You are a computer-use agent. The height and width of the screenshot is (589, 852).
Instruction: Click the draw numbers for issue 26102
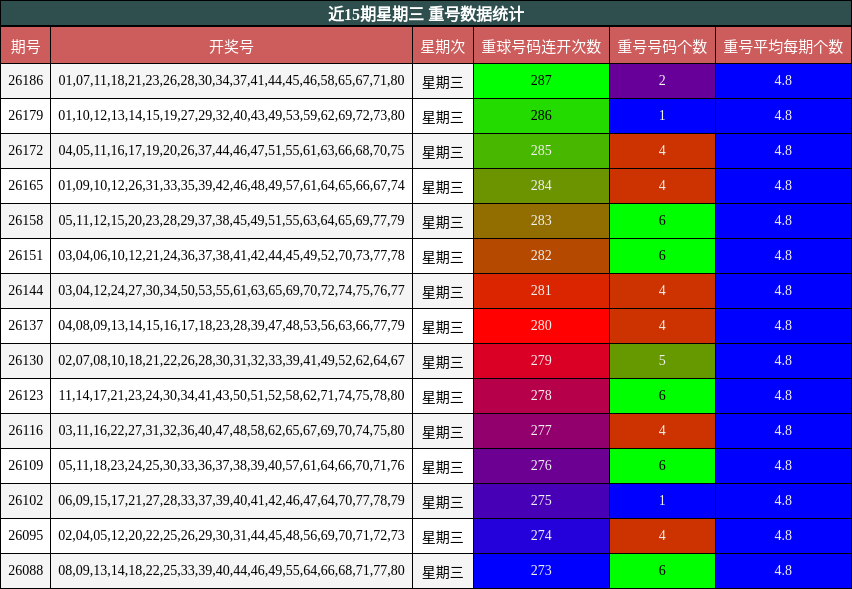pyautogui.click(x=231, y=500)
